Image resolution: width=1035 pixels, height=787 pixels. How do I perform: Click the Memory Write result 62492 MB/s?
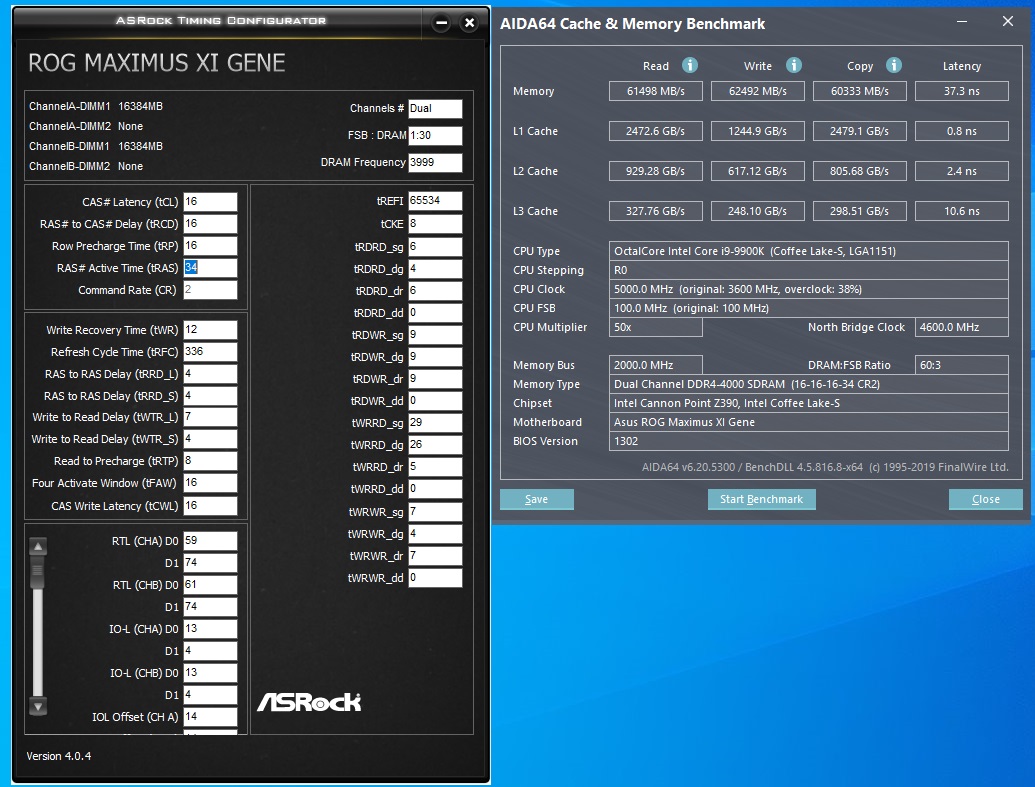[x=758, y=91]
